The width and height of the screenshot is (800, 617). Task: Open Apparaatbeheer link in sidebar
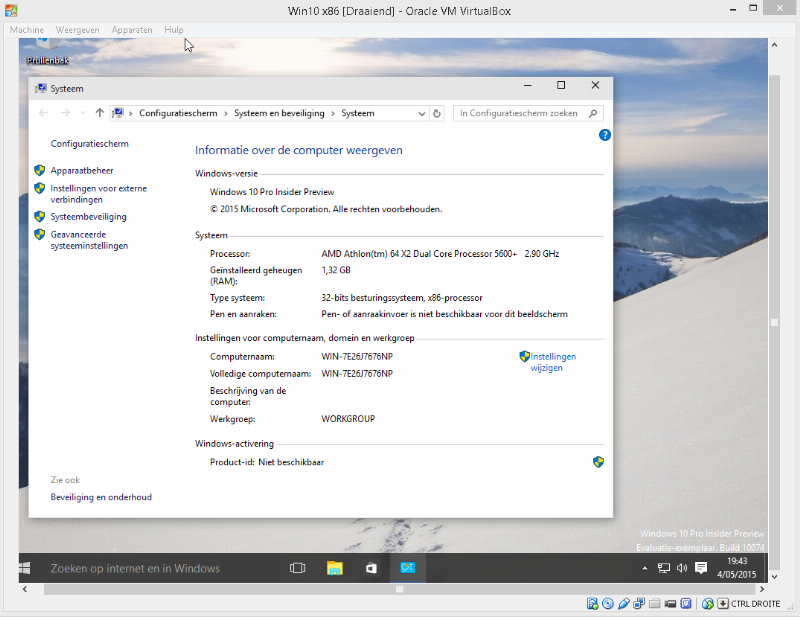pos(82,171)
